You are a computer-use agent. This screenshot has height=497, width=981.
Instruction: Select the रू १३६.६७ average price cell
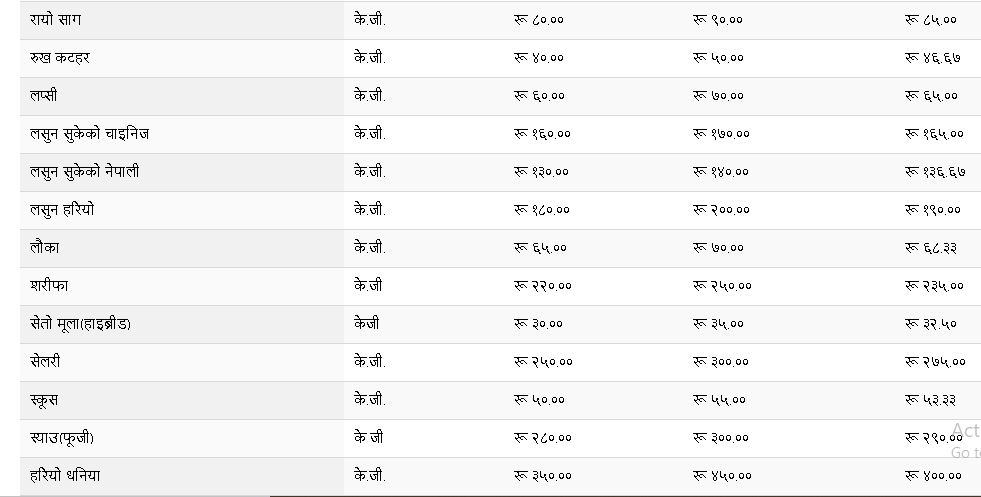tap(936, 172)
